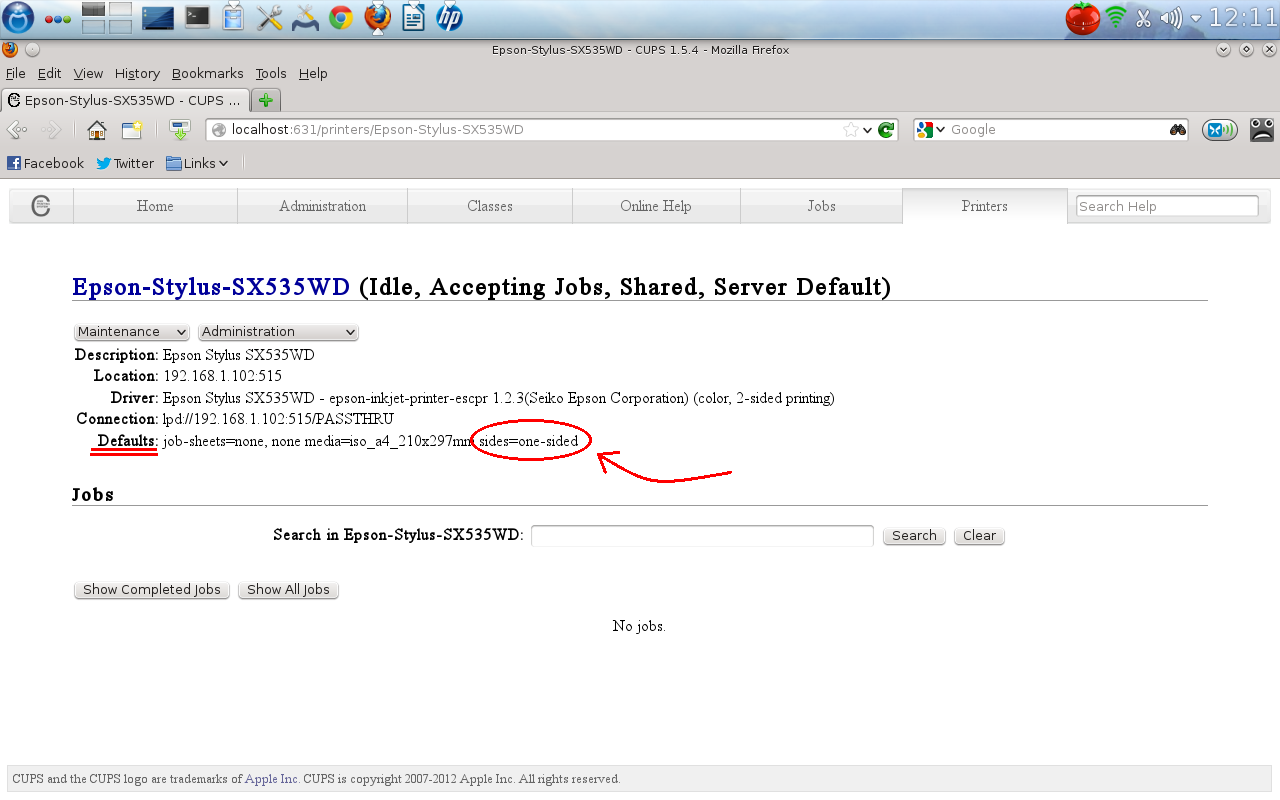Screen dimensions: 1280x800
Task: Click the tomato timer tray icon
Action: tap(1082, 17)
